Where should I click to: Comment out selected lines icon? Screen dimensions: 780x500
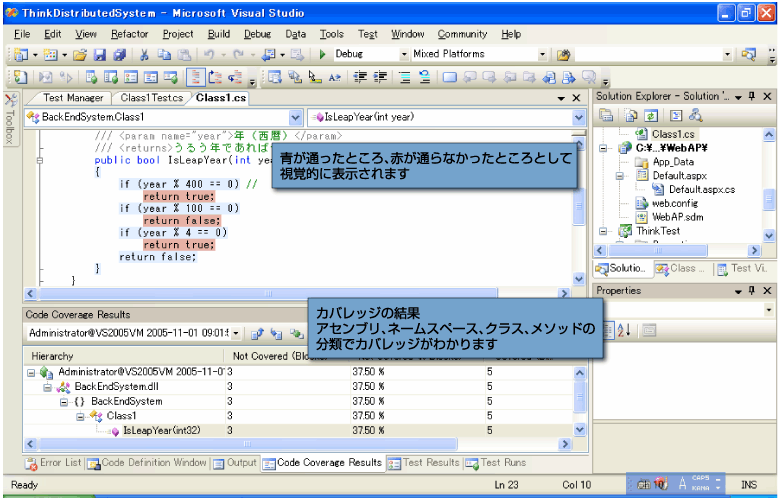click(404, 77)
